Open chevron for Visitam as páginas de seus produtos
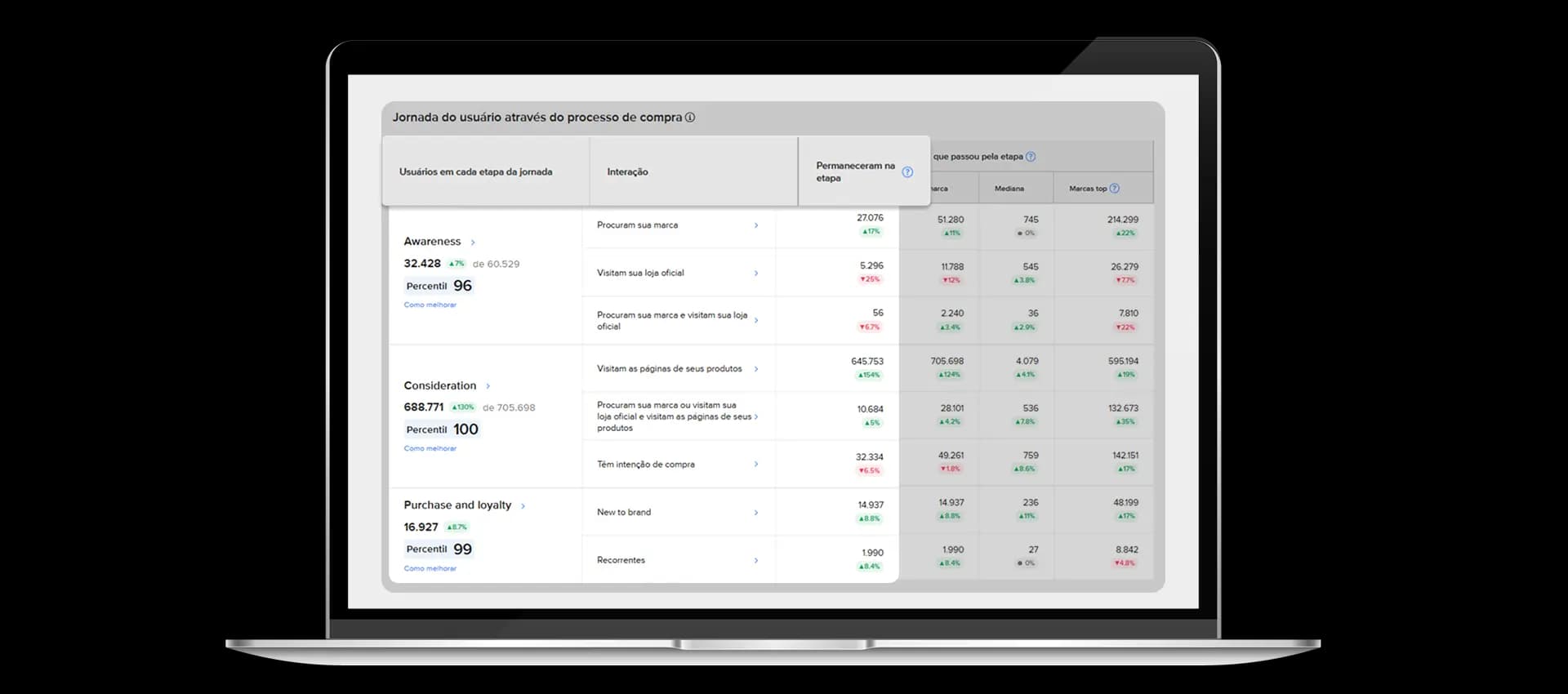Screen dimensions: 1568x694 pyautogui.click(x=756, y=369)
